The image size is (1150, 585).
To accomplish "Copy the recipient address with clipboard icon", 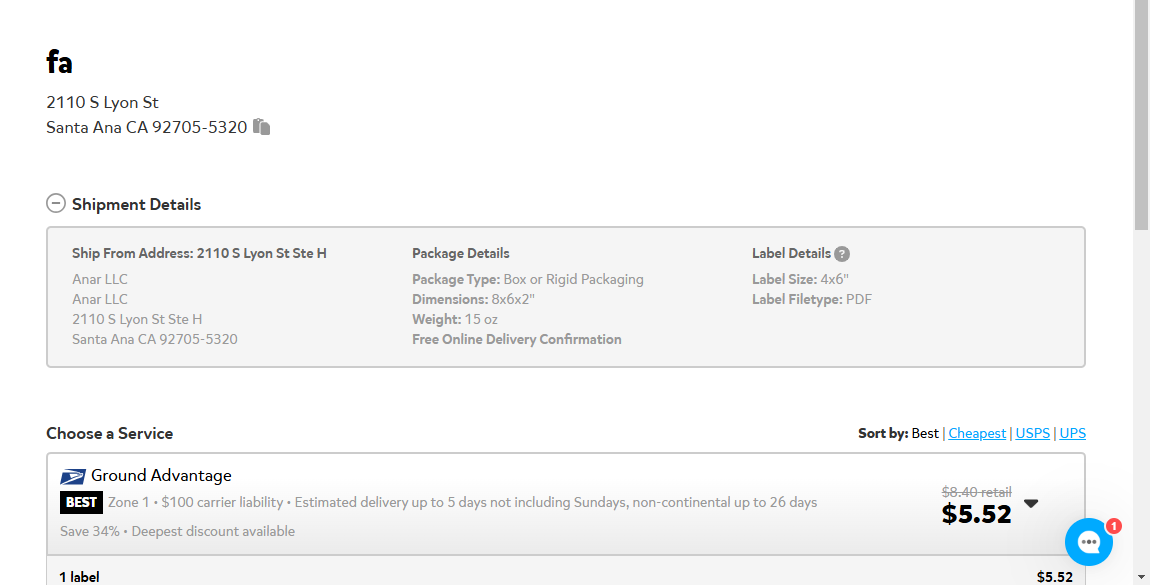I will (261, 127).
